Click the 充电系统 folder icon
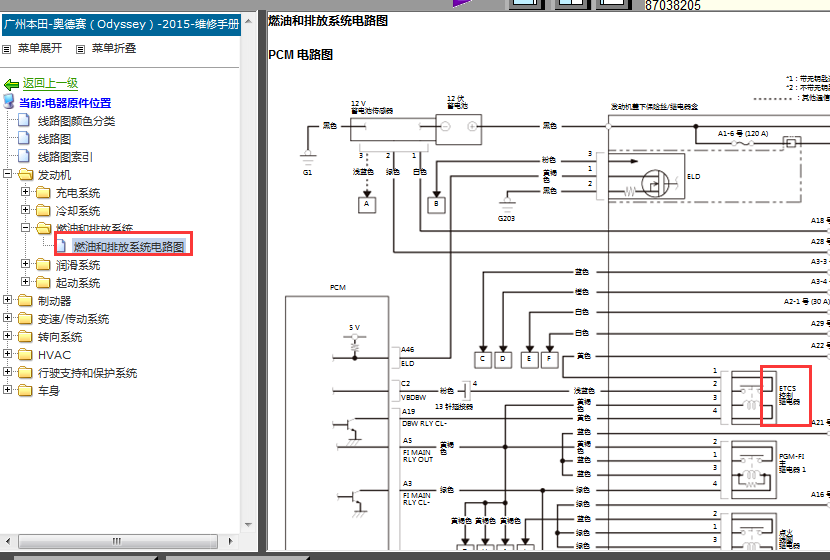 pyautogui.click(x=43, y=193)
